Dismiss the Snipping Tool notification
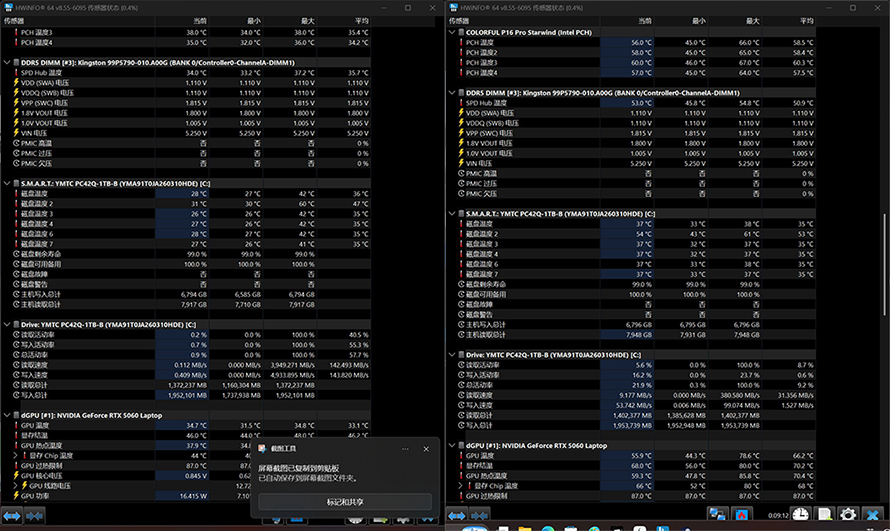 pyautogui.click(x=426, y=449)
